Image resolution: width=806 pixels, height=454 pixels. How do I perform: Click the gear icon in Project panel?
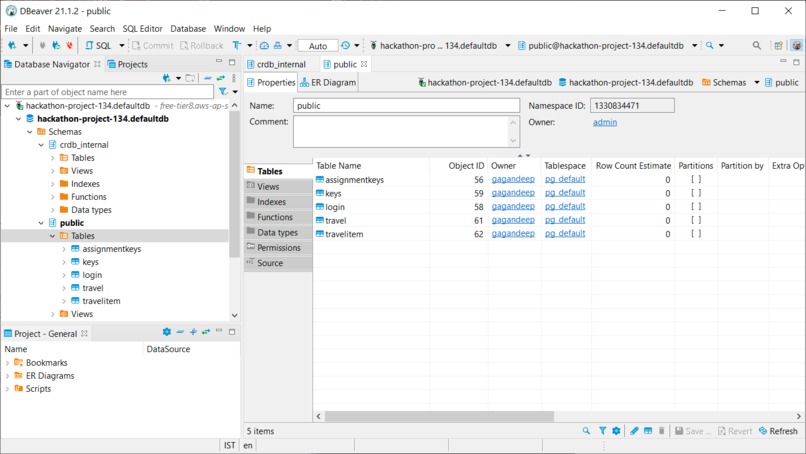click(167, 332)
